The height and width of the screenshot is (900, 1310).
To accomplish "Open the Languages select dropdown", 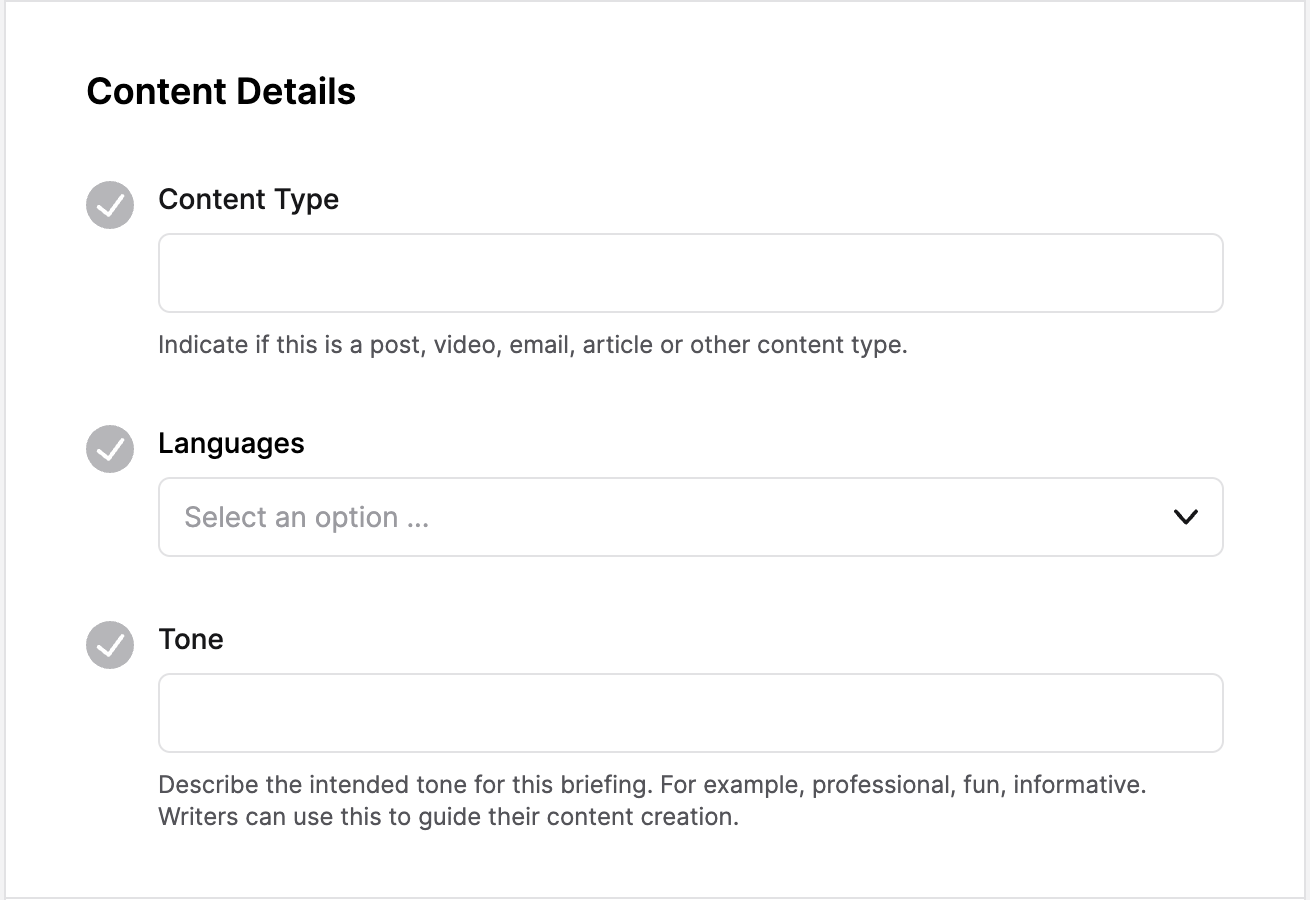I will coord(691,517).
